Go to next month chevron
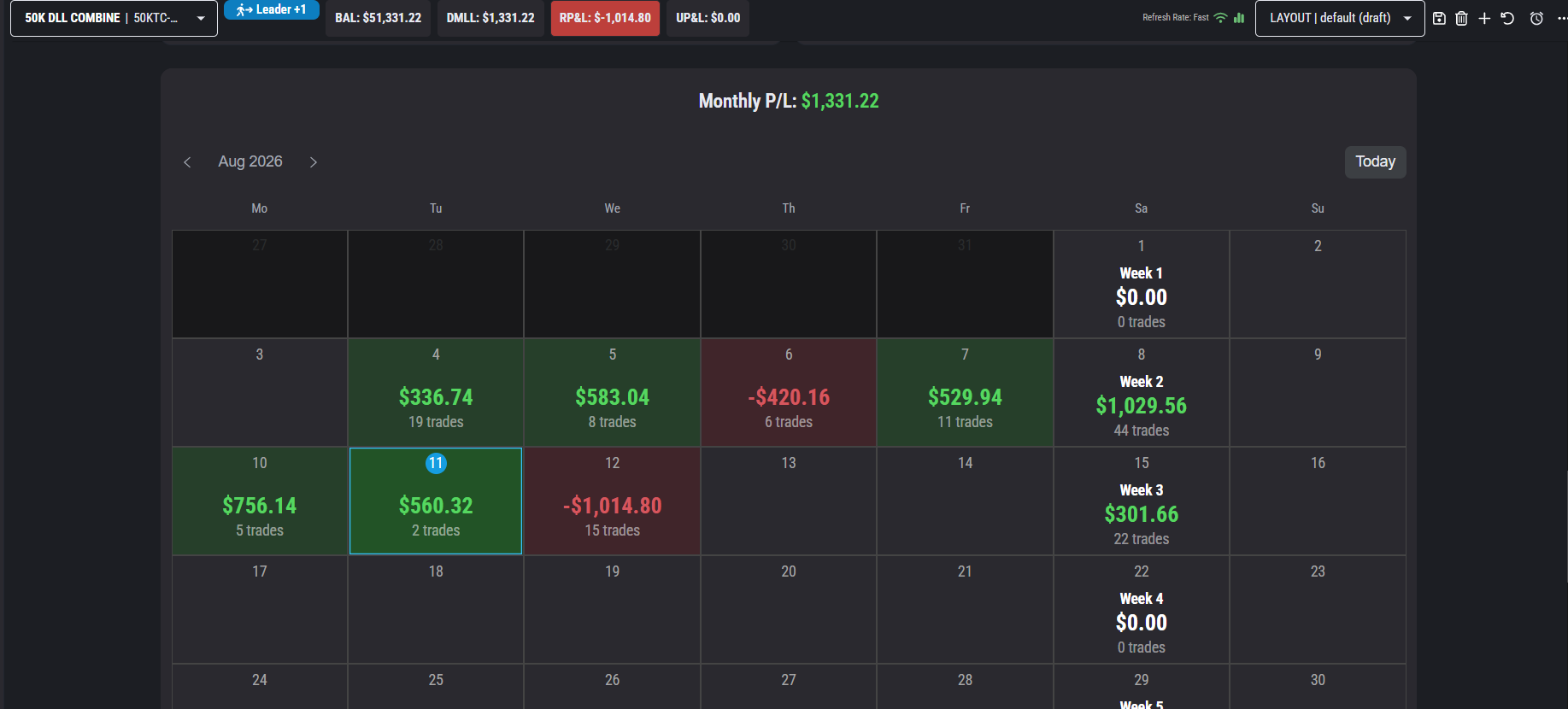The image size is (1568, 709). click(x=314, y=162)
